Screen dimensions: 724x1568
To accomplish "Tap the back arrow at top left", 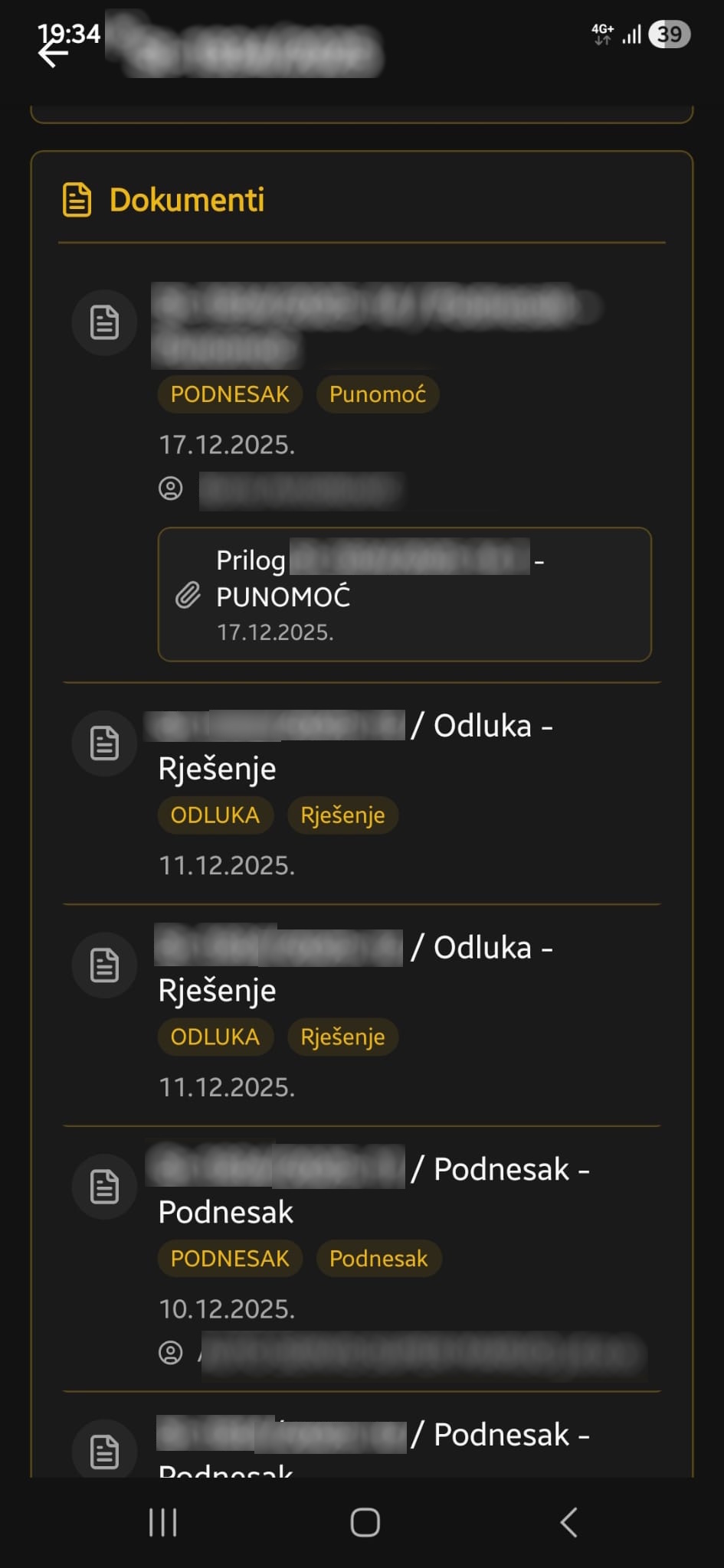I will (54, 54).
